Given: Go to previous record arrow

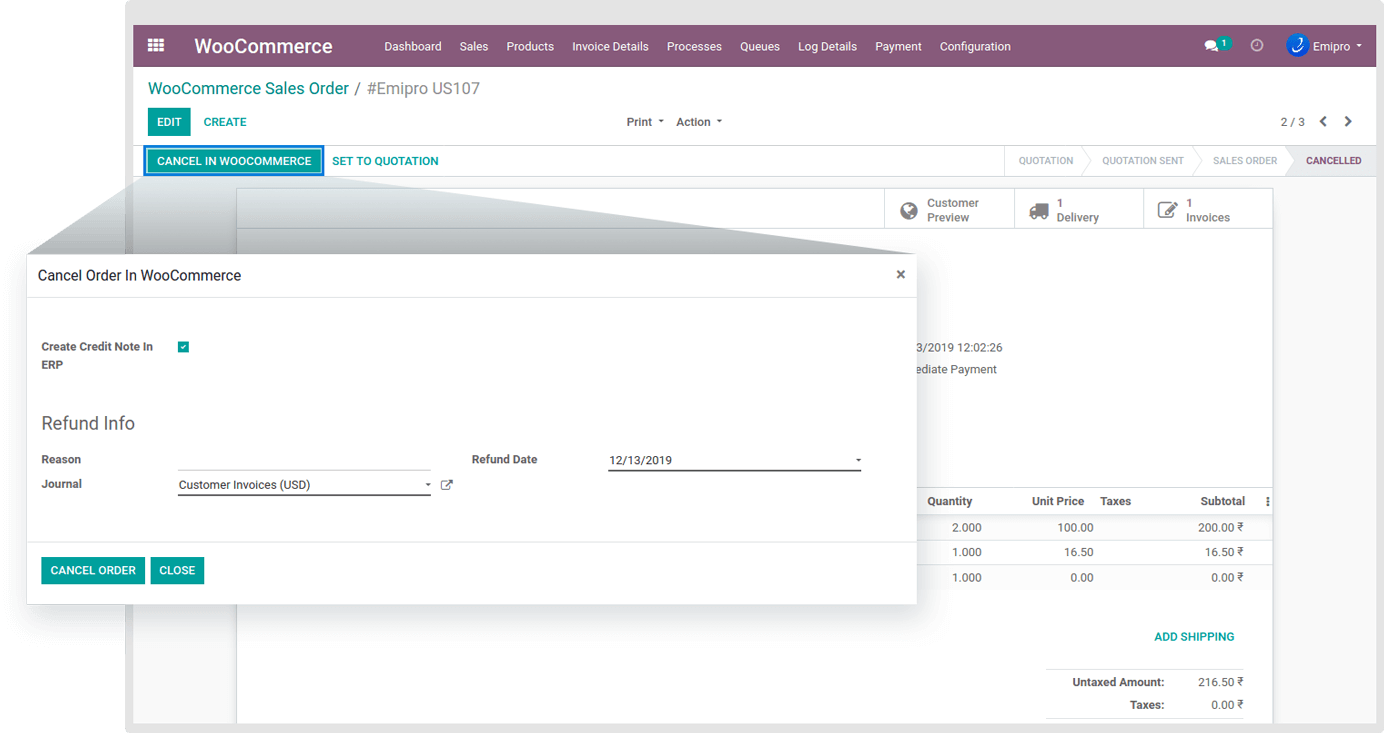Looking at the screenshot, I should [1323, 122].
